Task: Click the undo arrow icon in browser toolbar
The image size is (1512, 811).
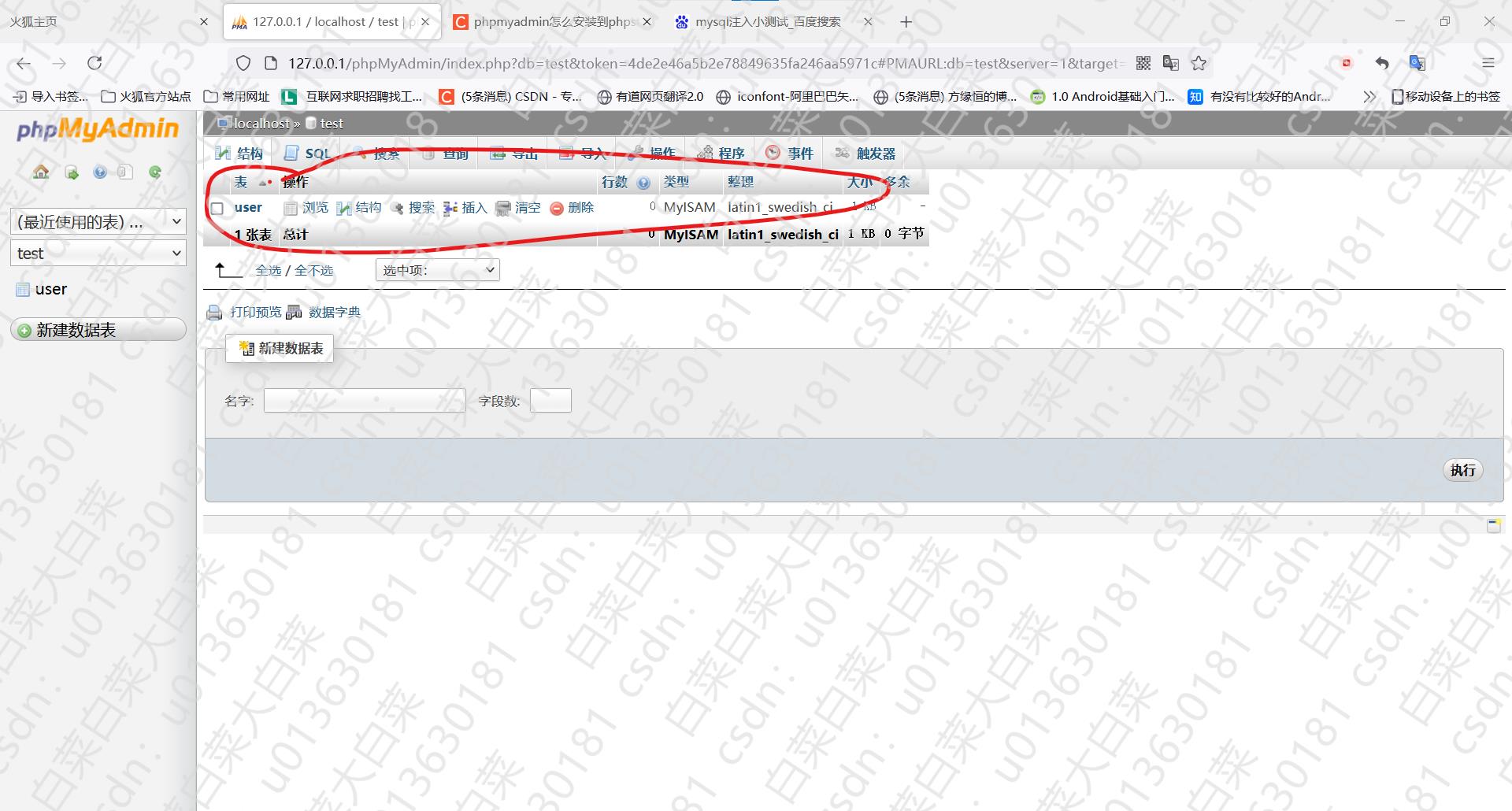Action: point(1382,63)
